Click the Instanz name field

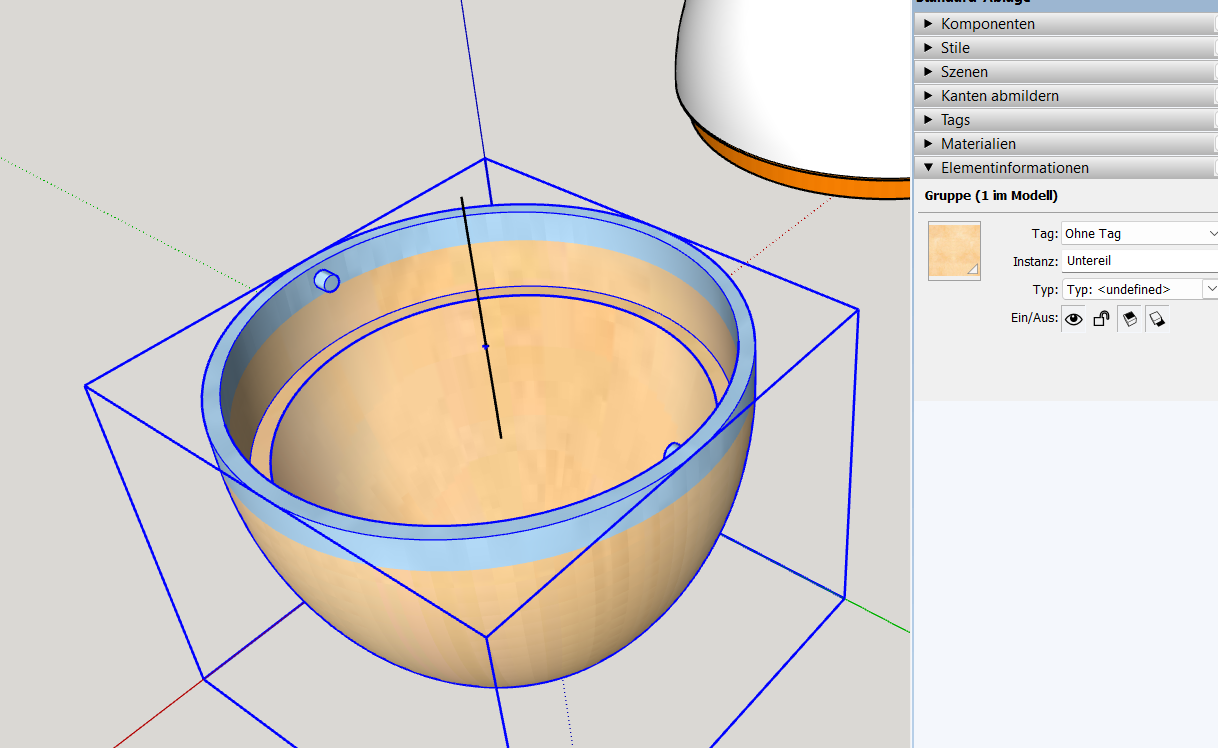[x=1139, y=261]
